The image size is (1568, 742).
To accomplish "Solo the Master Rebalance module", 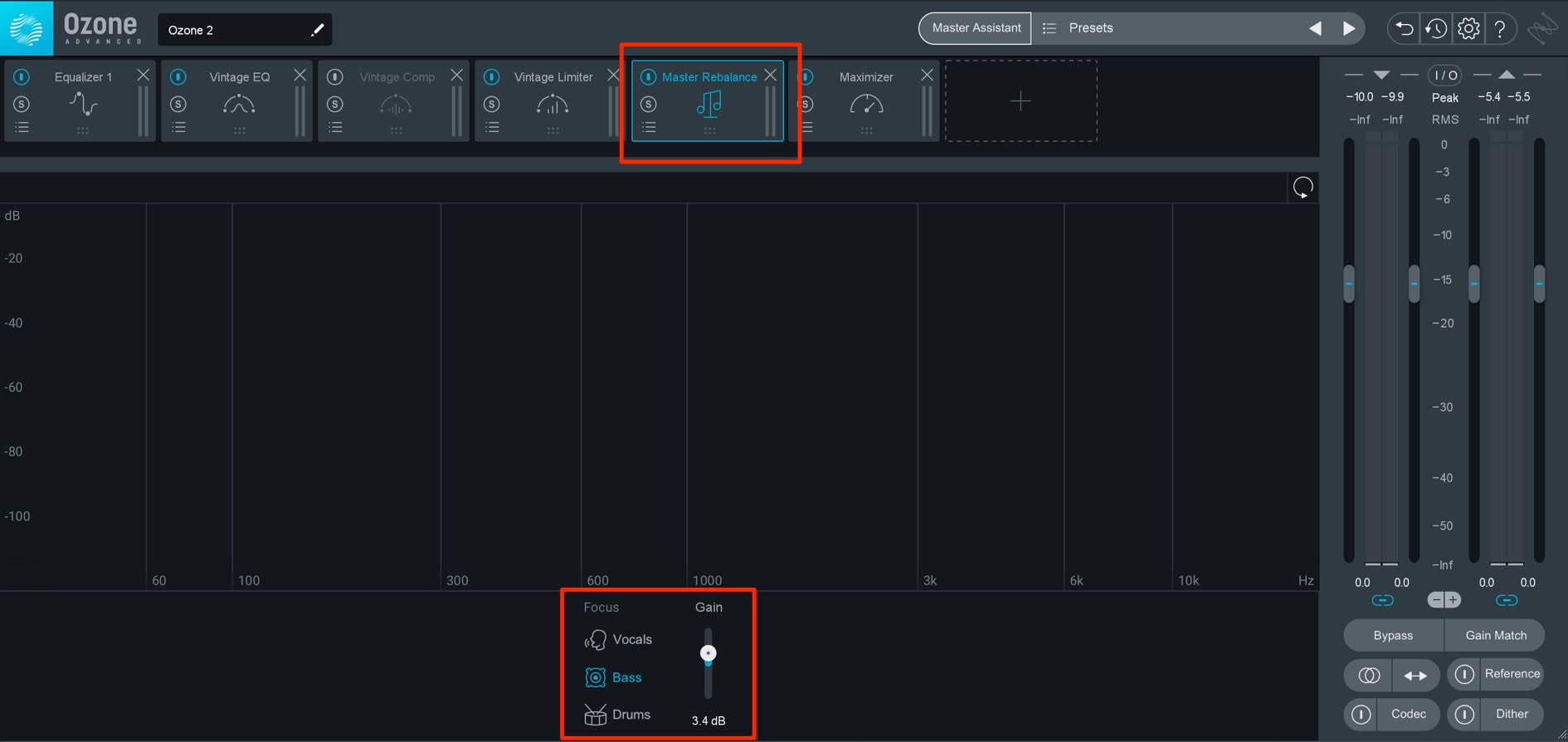I will (649, 104).
